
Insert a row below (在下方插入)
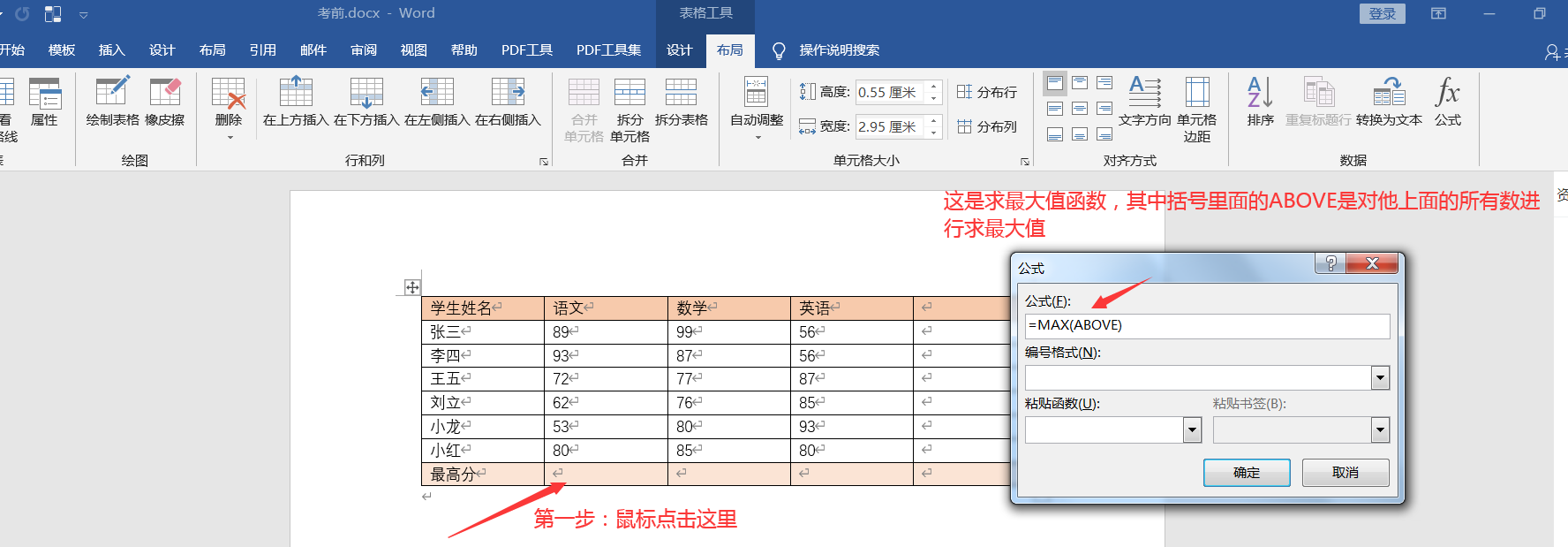coord(366,103)
